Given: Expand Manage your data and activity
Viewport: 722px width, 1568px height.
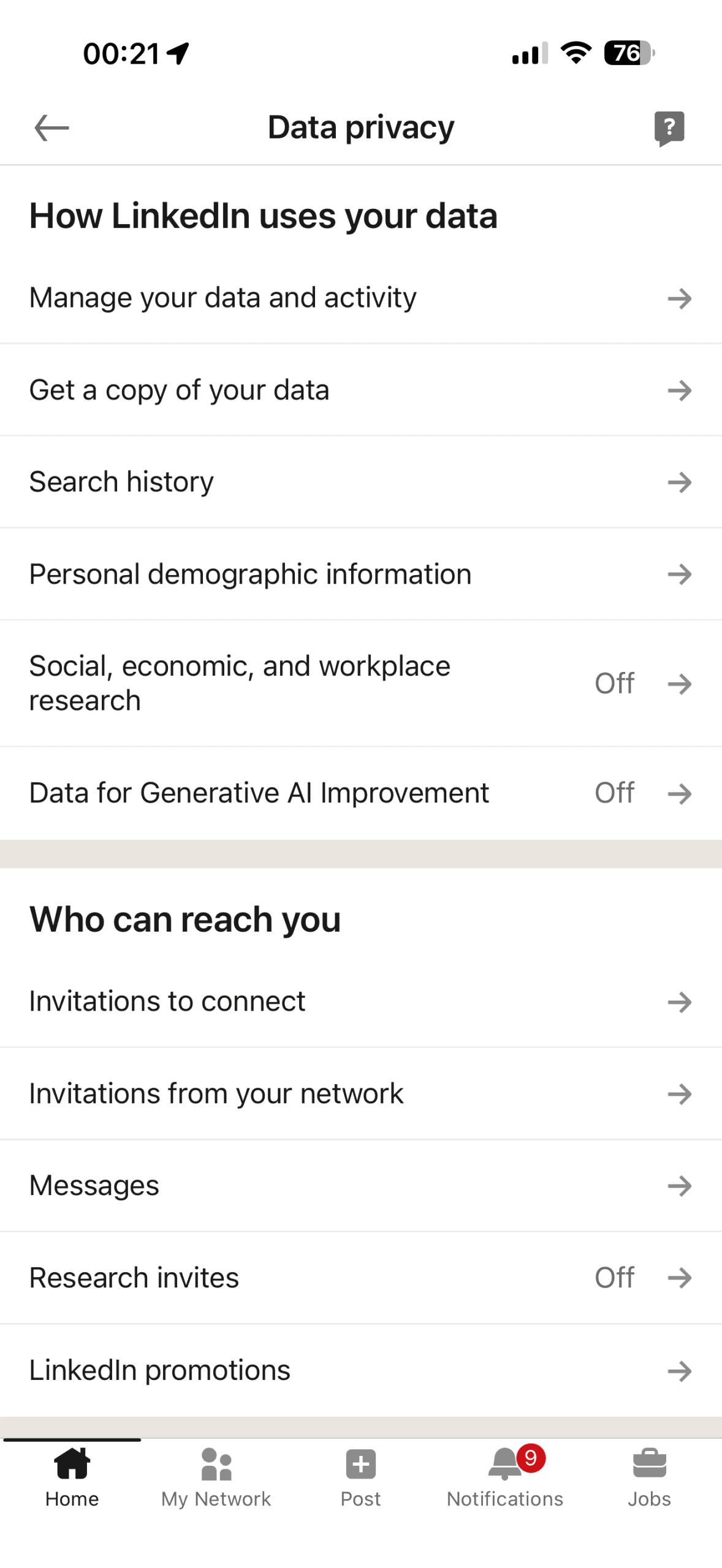Looking at the screenshot, I should point(222,298).
